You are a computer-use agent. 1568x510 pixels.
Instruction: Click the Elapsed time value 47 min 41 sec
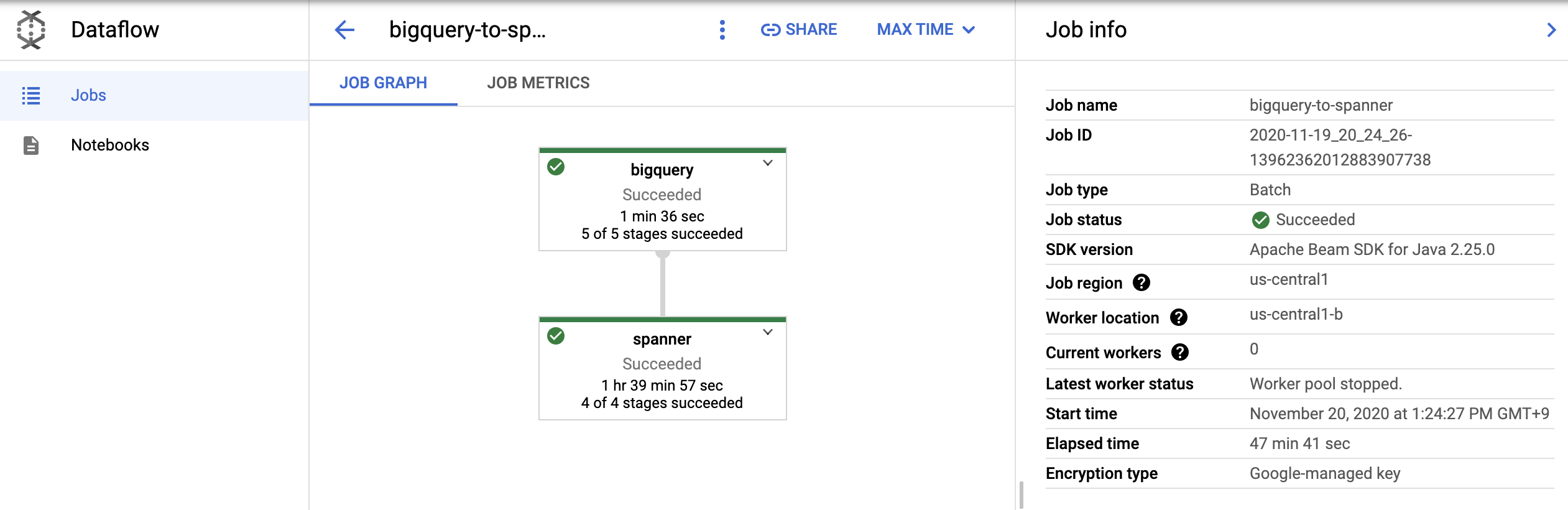pos(1300,443)
